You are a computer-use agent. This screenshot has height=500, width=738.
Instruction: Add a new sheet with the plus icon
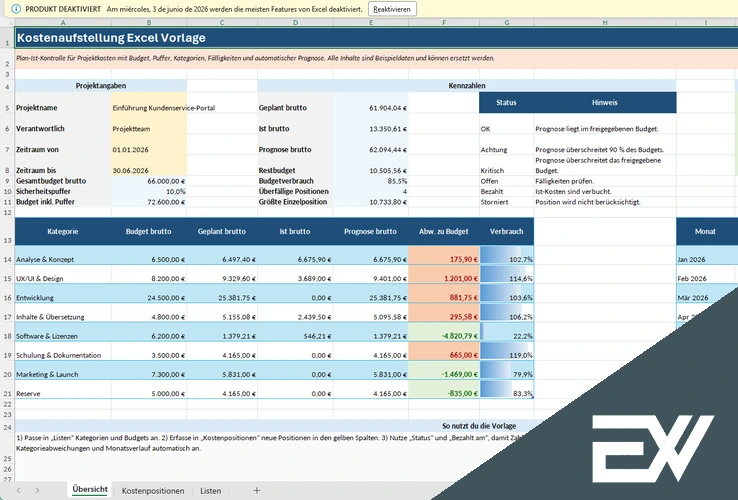coord(257,491)
